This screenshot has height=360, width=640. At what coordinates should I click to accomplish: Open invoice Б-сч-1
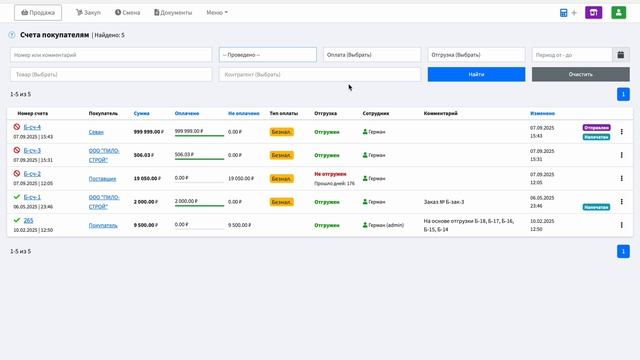point(32,197)
